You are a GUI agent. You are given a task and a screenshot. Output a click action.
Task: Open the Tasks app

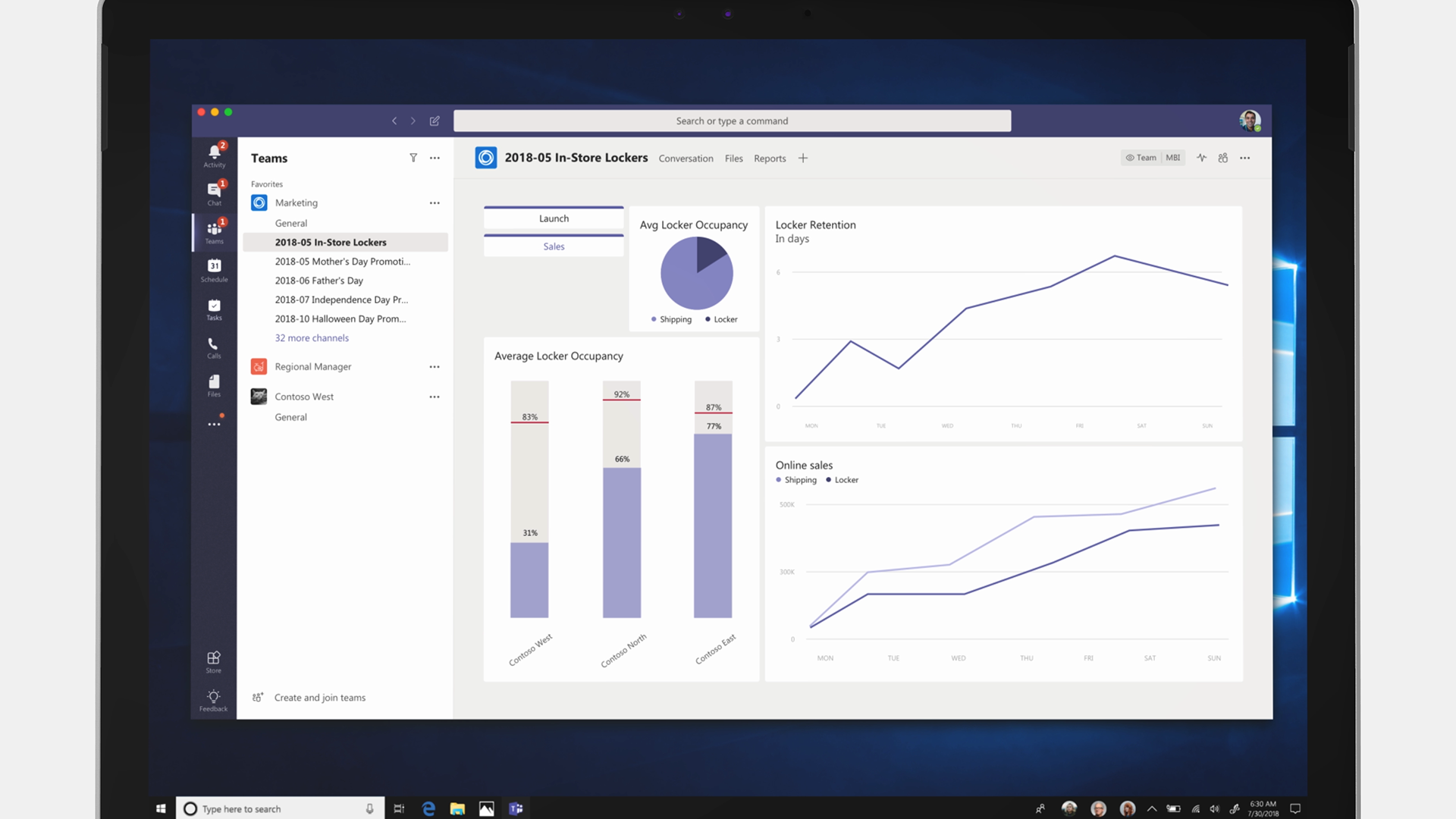click(x=215, y=309)
